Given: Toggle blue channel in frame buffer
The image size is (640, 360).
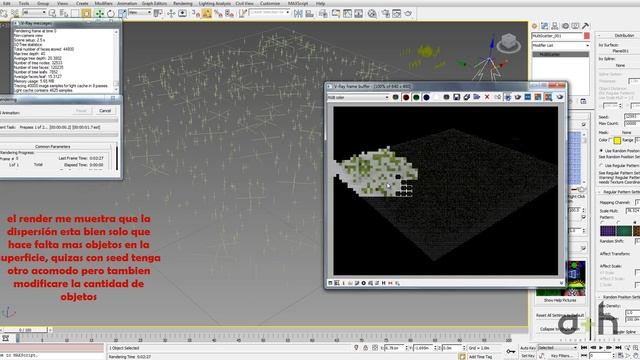Looking at the screenshot, I should point(426,97).
